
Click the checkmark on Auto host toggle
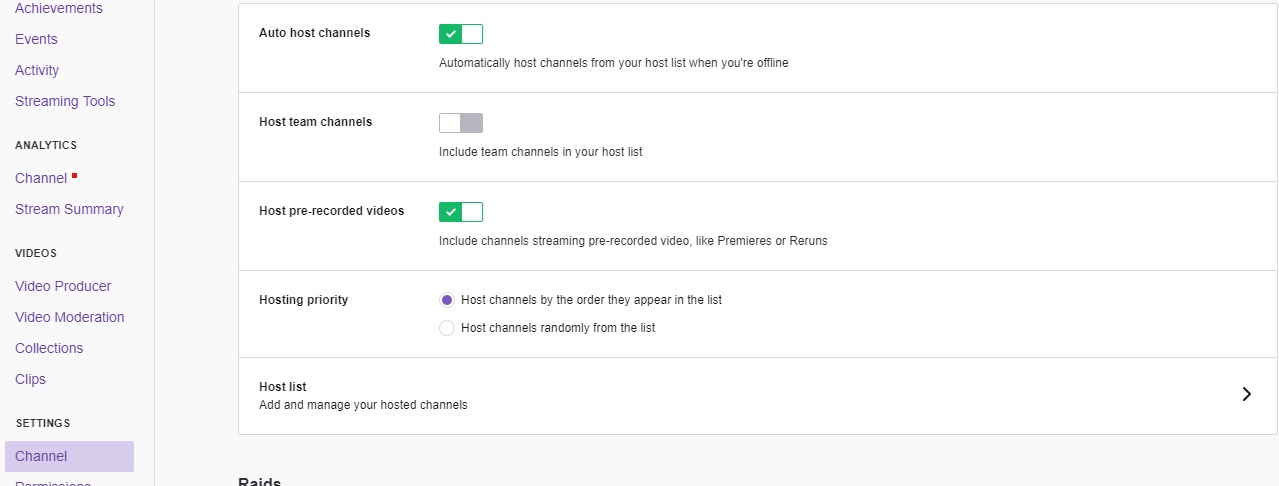pyautogui.click(x=451, y=34)
